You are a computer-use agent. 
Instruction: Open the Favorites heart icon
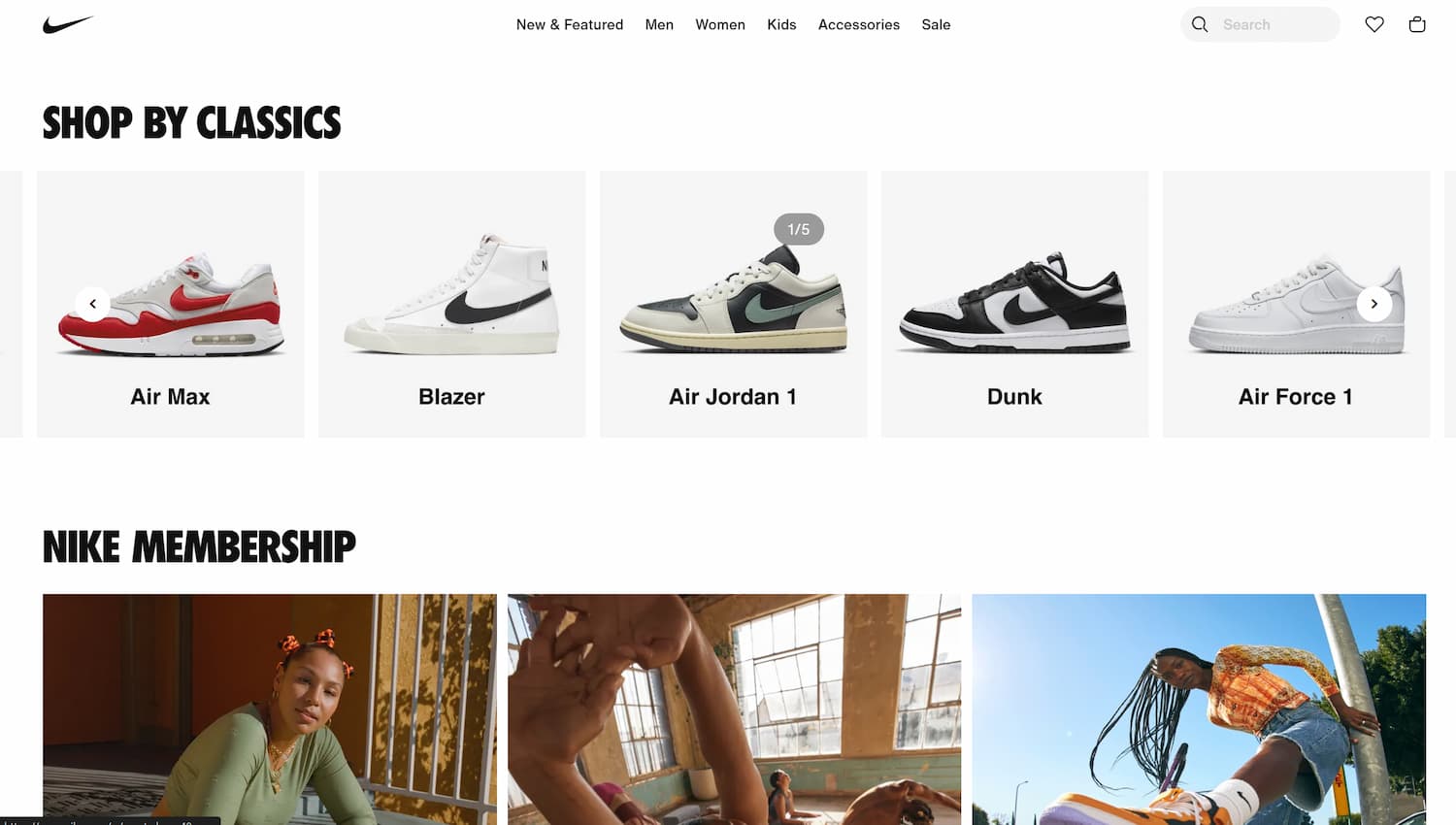[1374, 24]
